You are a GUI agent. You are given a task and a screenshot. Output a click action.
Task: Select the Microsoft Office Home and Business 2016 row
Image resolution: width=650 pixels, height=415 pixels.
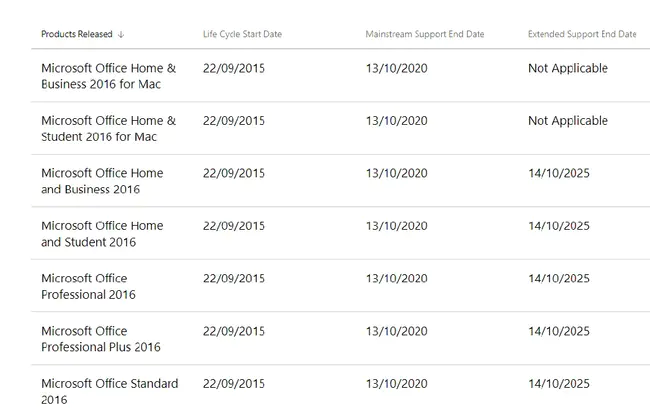(102, 181)
